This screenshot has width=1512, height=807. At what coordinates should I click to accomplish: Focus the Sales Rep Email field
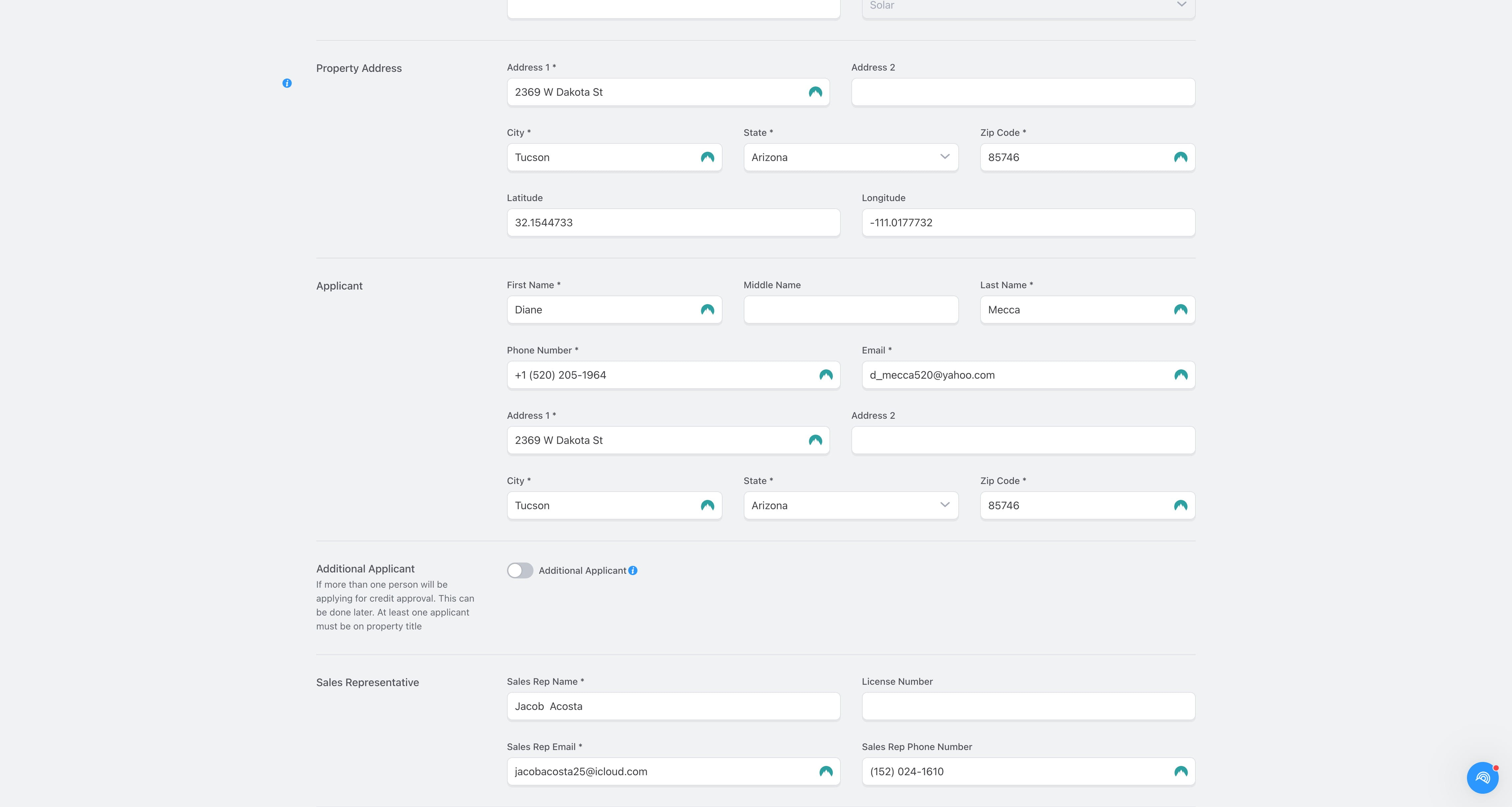point(673,771)
